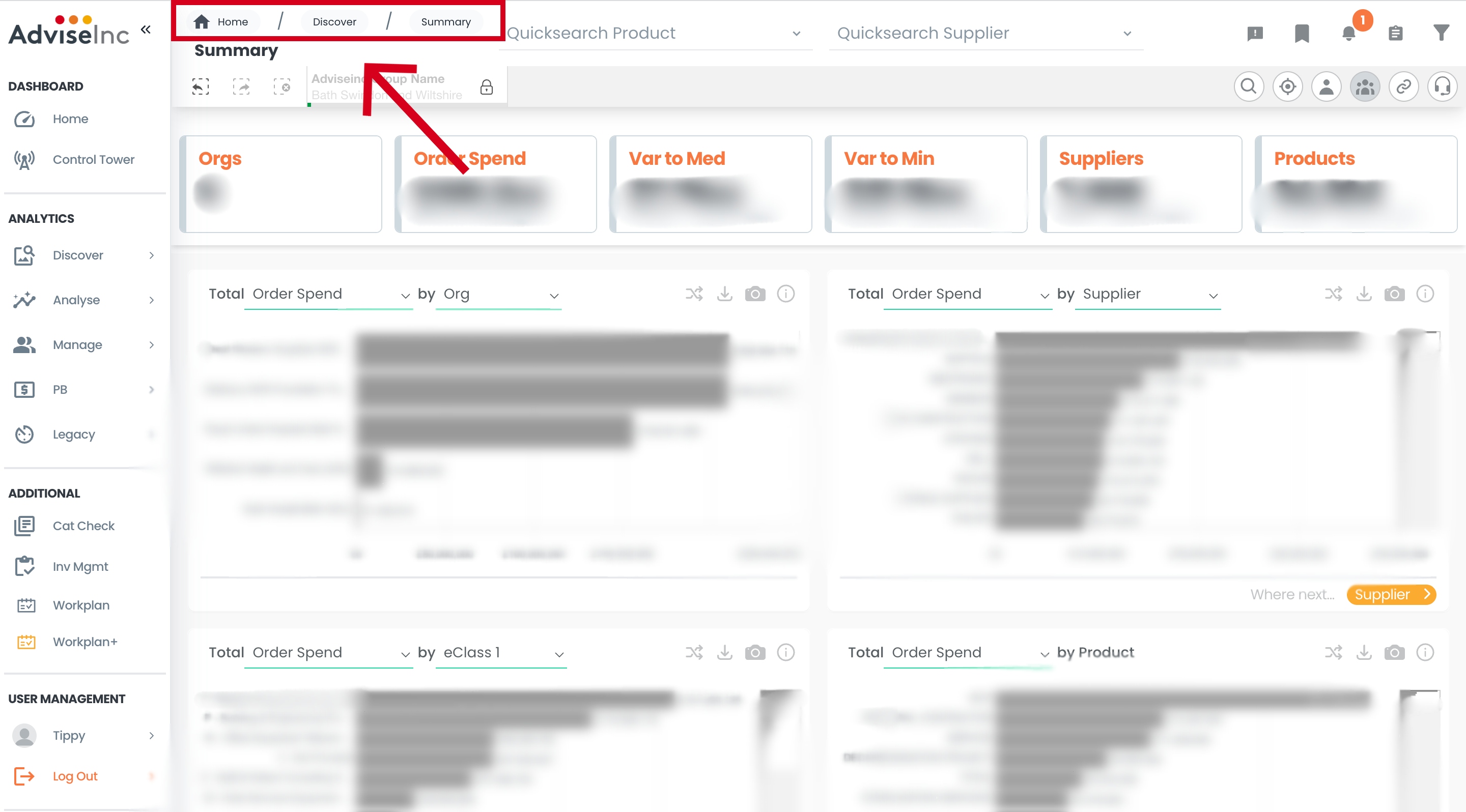Image resolution: width=1466 pixels, height=812 pixels.
Task: Toggle the group users view icon
Action: click(x=1365, y=86)
